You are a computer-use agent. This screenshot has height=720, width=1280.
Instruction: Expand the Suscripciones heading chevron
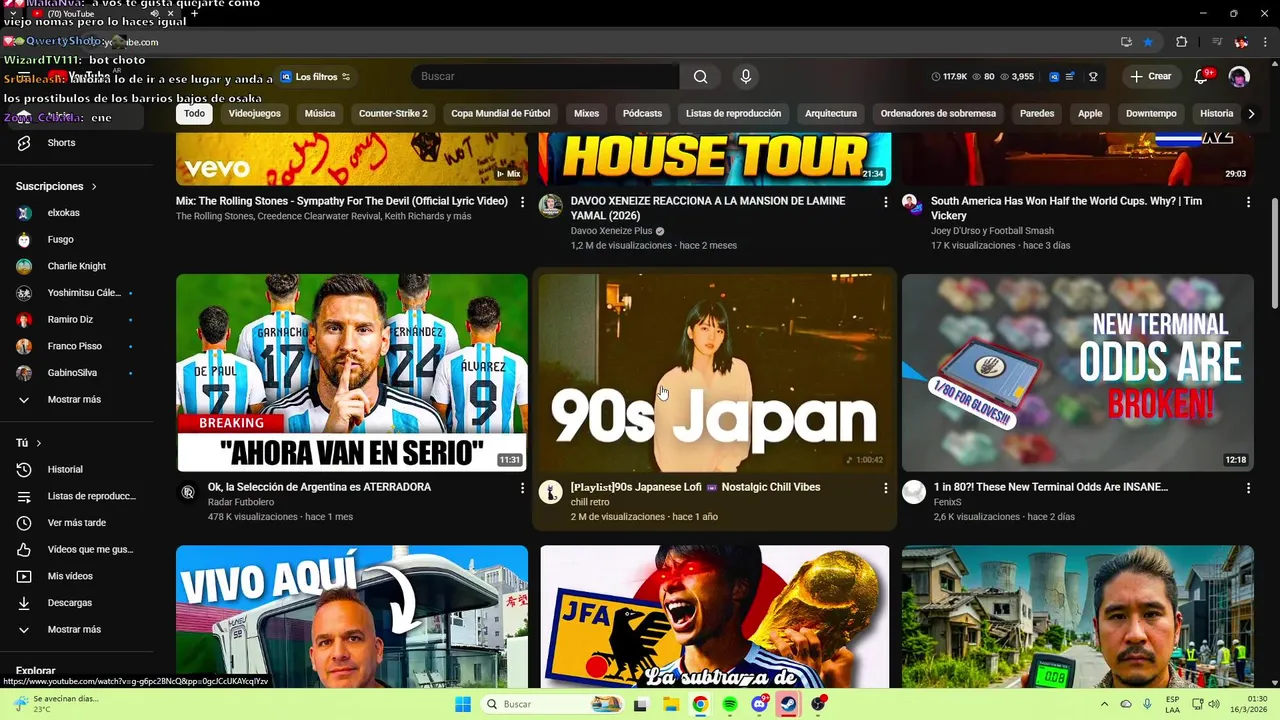94,187
